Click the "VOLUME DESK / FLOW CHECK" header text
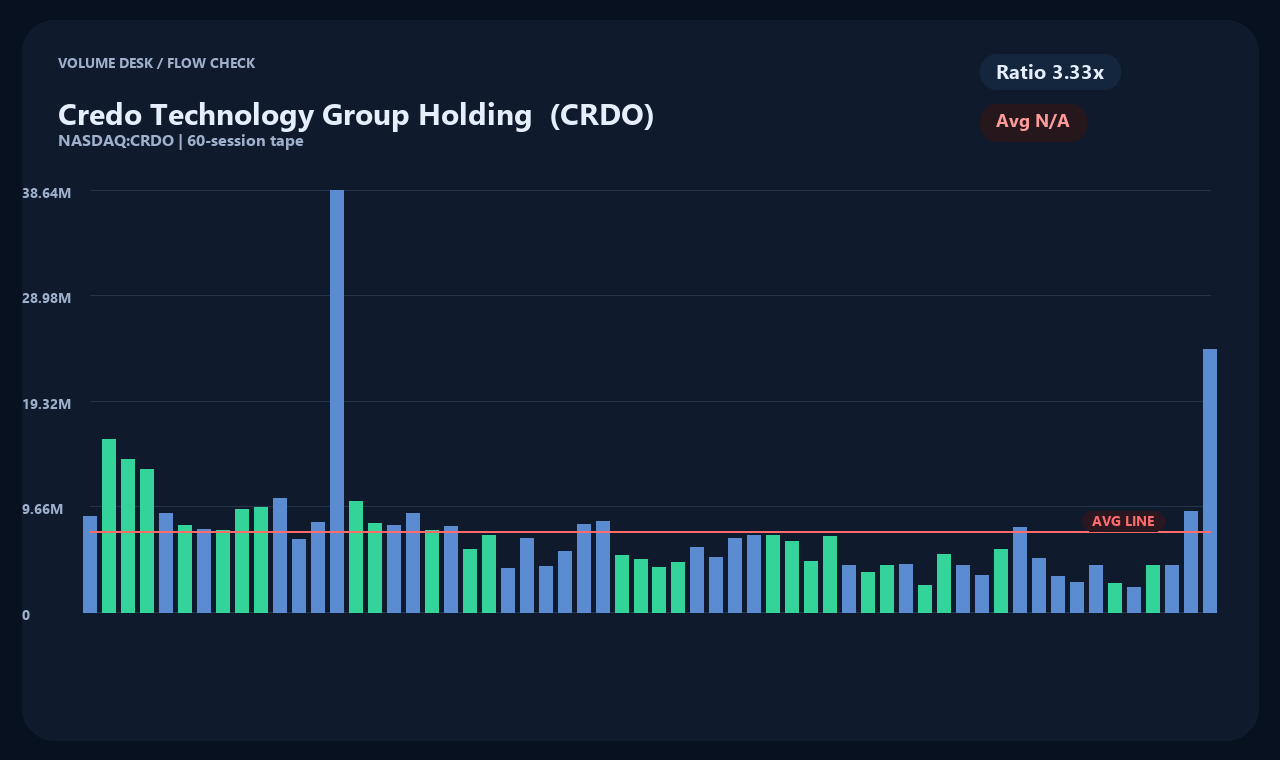 [x=156, y=64]
